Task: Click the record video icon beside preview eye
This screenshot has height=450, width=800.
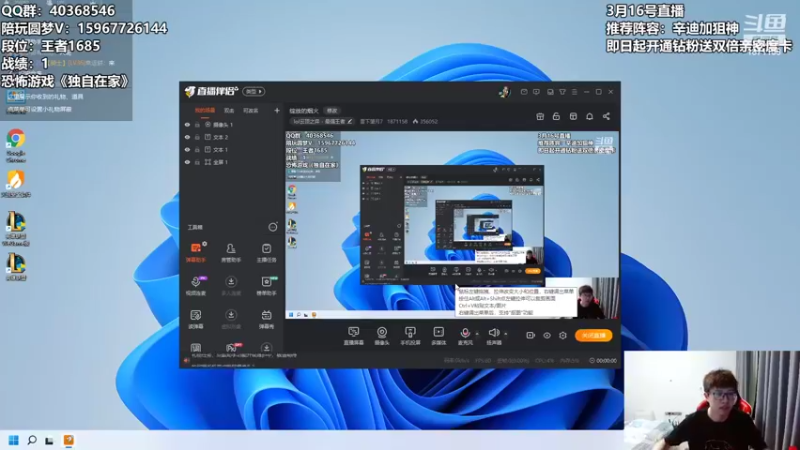Action: click(x=531, y=335)
